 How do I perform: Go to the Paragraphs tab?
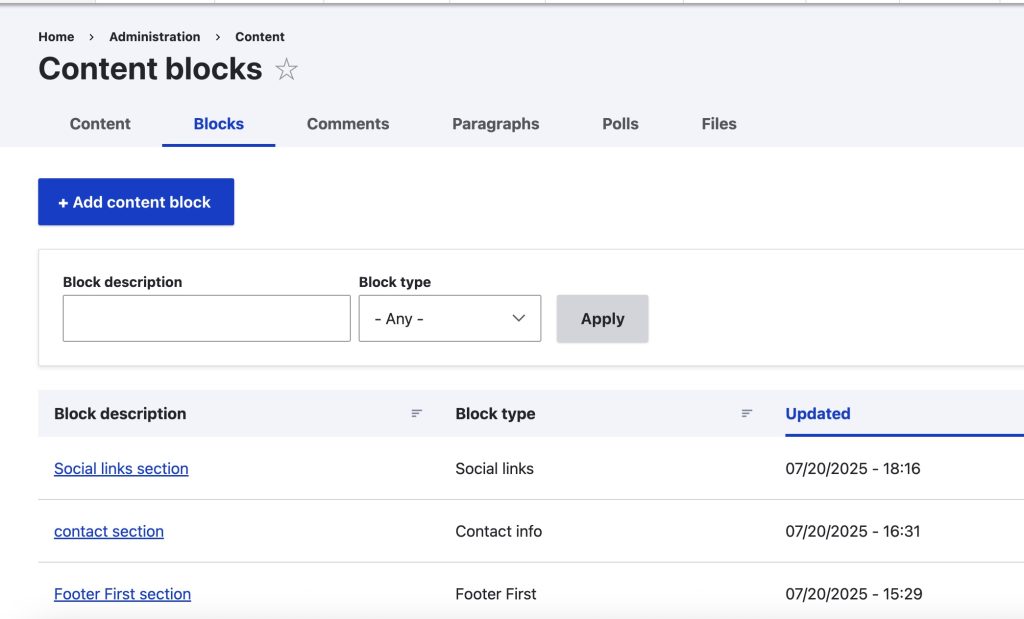(x=495, y=124)
